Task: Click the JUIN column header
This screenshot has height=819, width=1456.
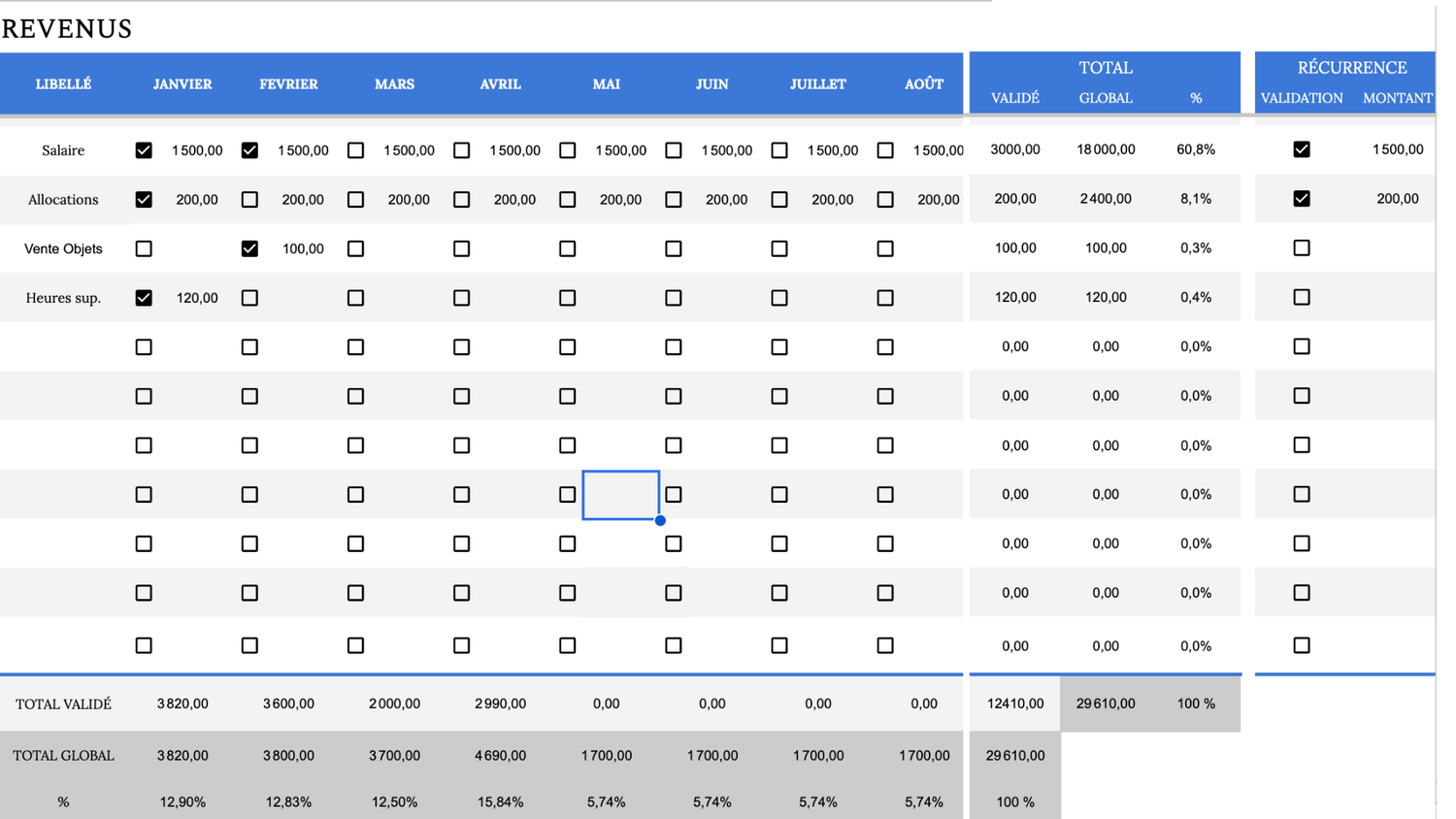Action: click(x=712, y=84)
